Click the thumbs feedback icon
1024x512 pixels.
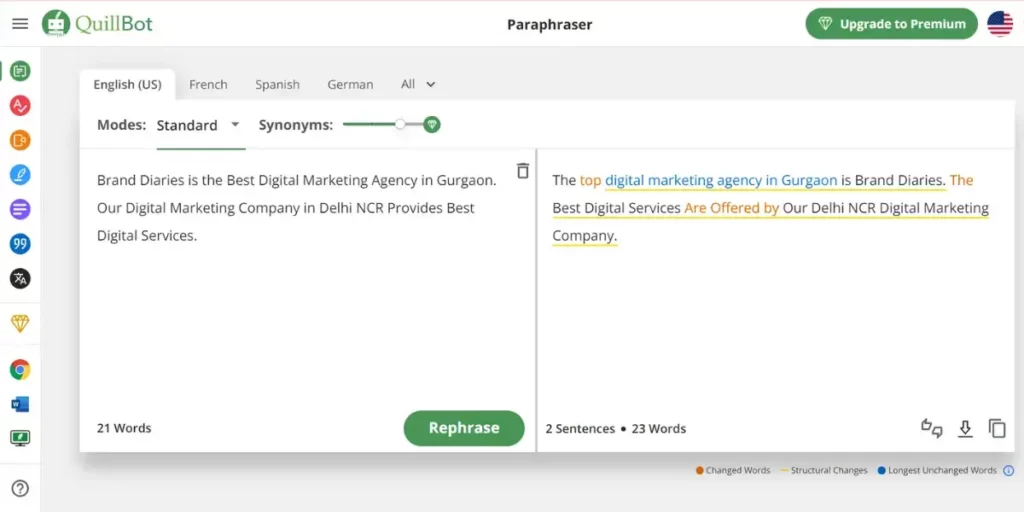pyautogui.click(x=931, y=428)
